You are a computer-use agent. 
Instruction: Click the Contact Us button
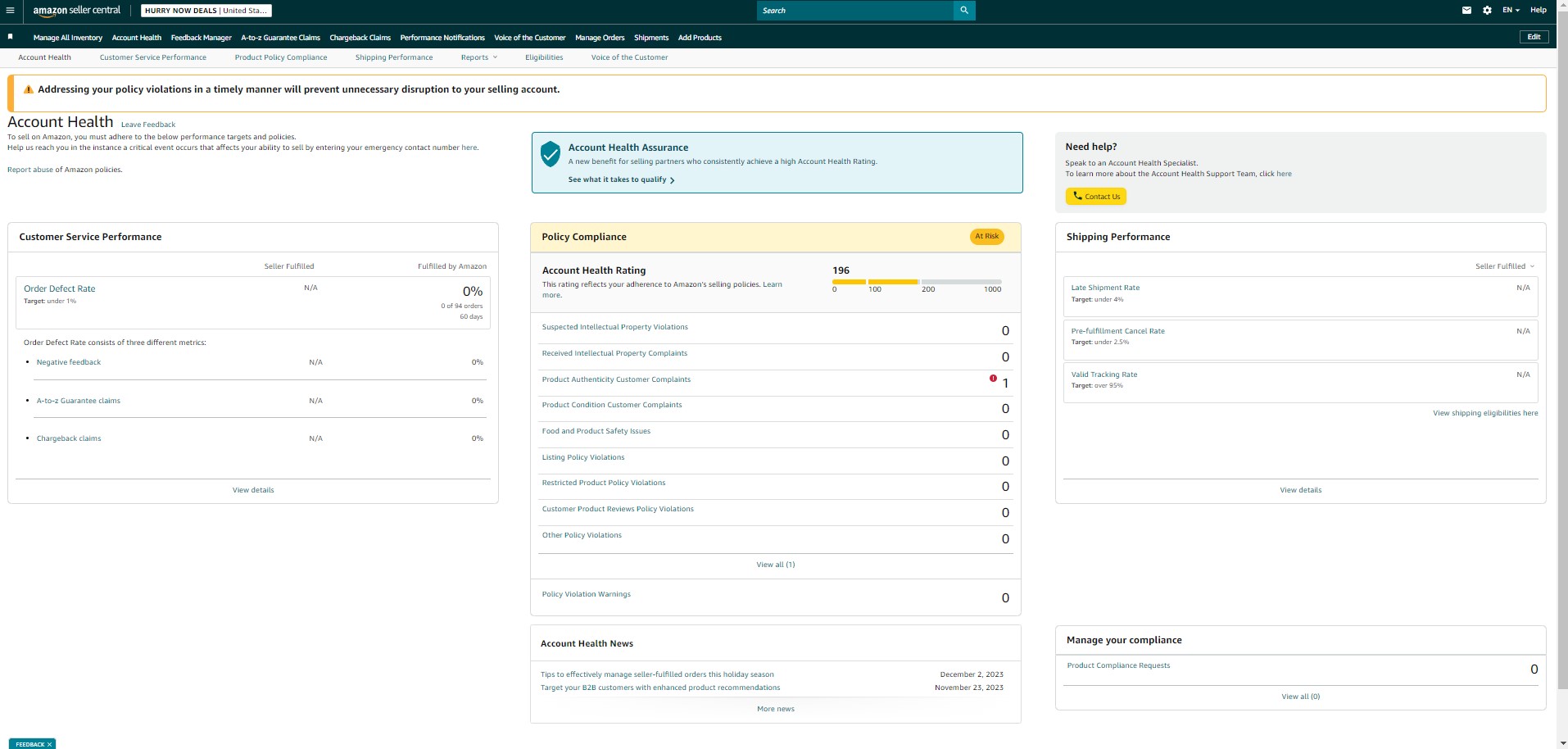pyautogui.click(x=1095, y=197)
